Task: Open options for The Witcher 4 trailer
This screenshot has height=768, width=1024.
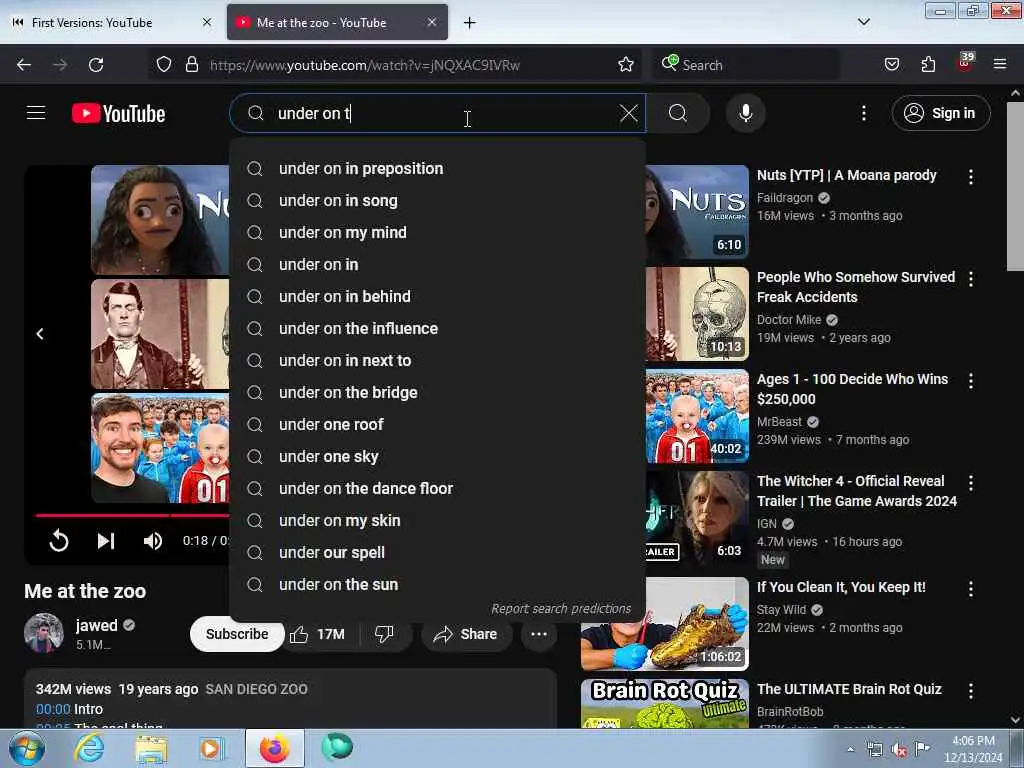Action: pos(970,483)
